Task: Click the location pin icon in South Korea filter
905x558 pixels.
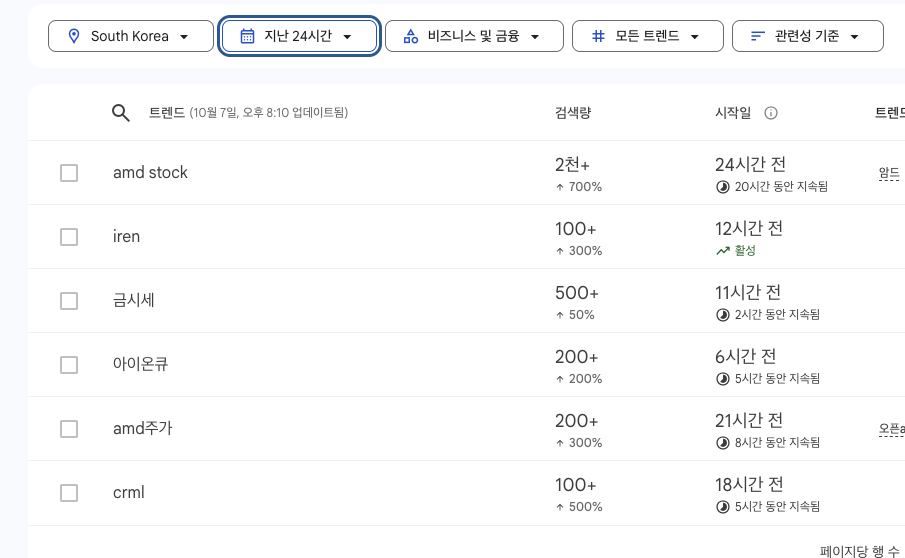Action: pos(73,37)
